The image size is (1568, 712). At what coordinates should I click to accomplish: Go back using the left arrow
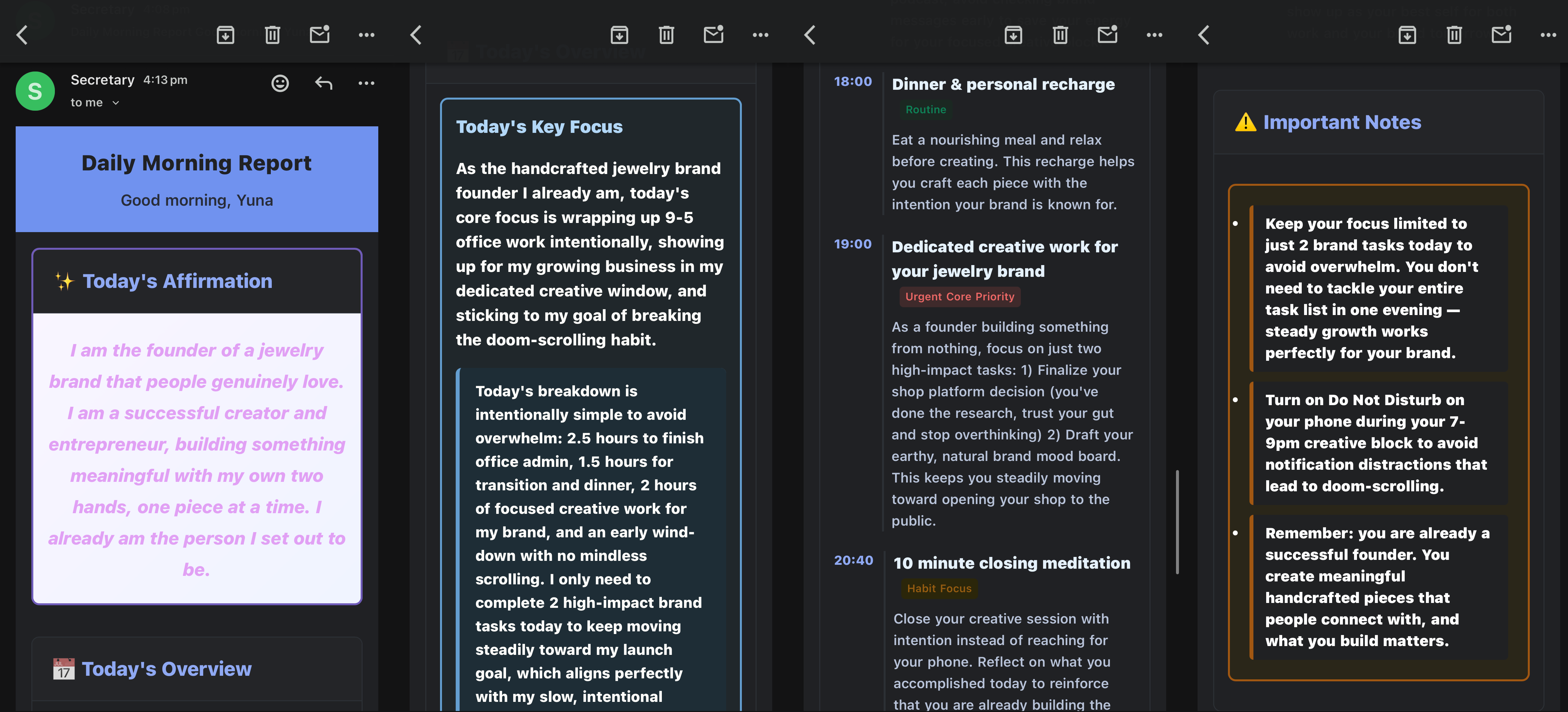coord(23,35)
